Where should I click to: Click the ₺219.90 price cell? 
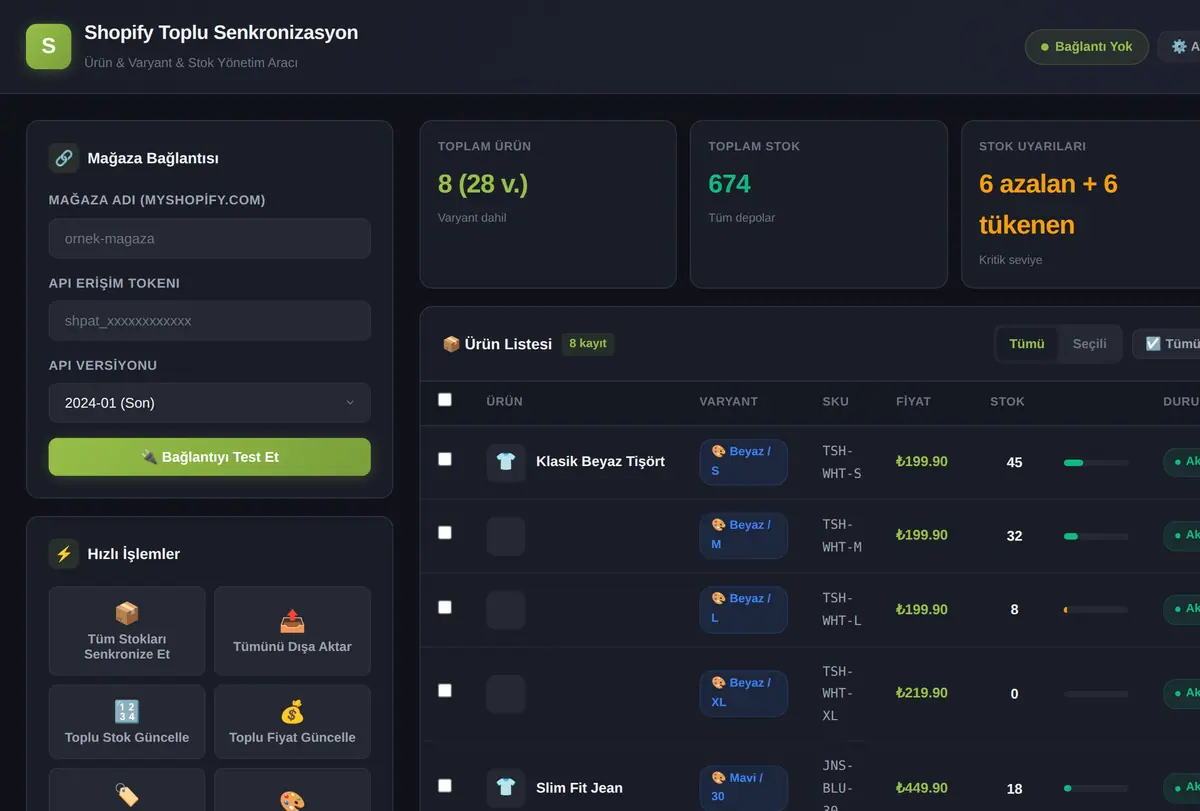click(922, 693)
